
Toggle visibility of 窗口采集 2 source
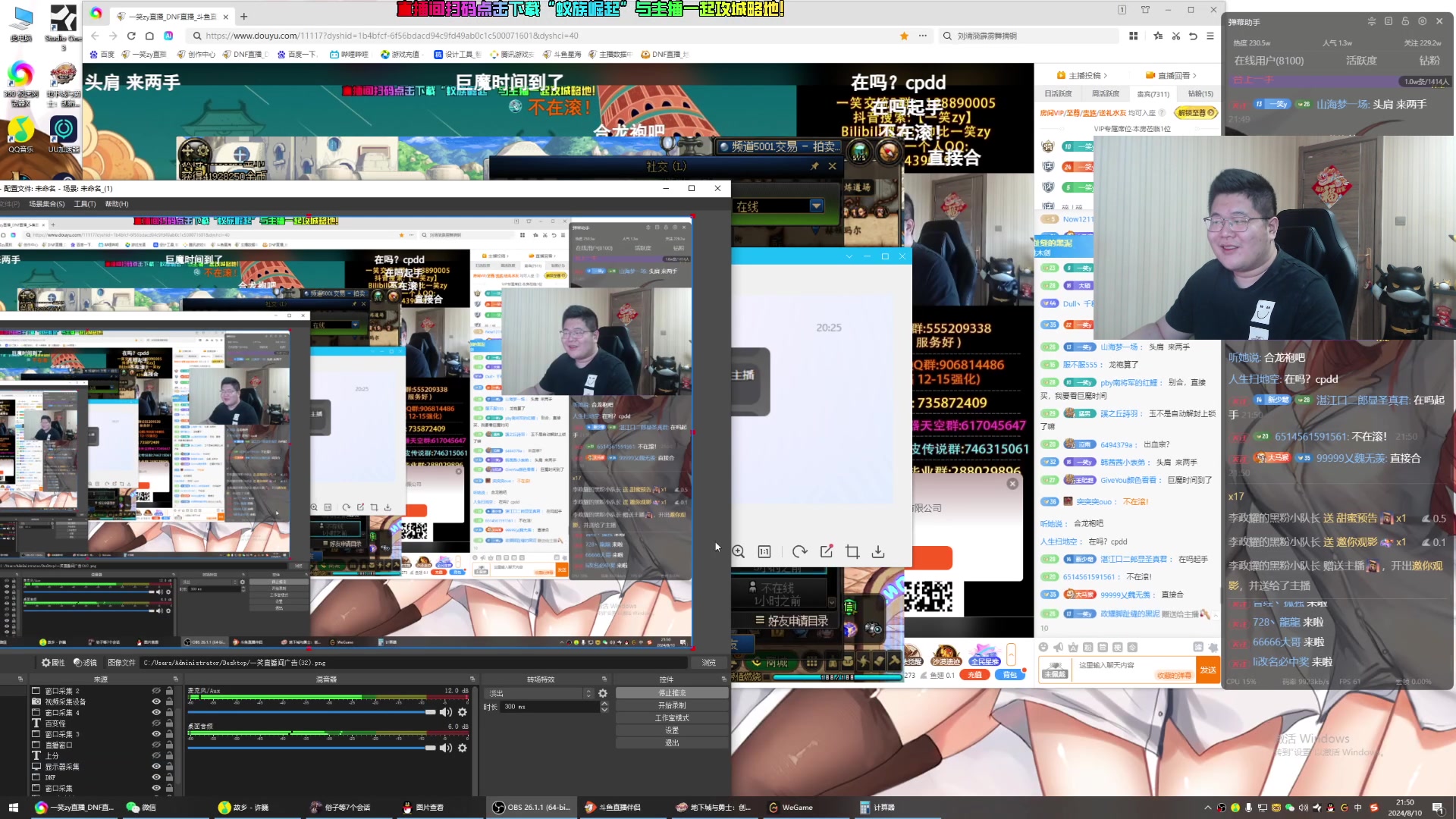click(x=156, y=691)
